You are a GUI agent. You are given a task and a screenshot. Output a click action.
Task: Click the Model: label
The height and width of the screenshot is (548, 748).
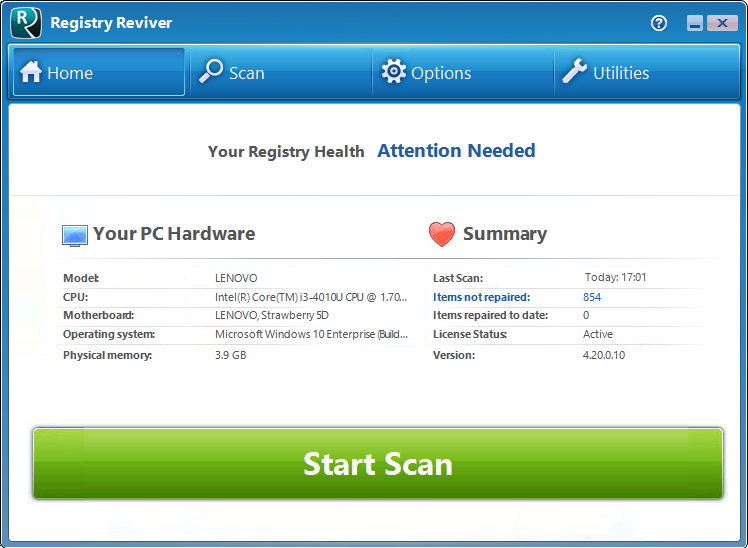pos(81,278)
